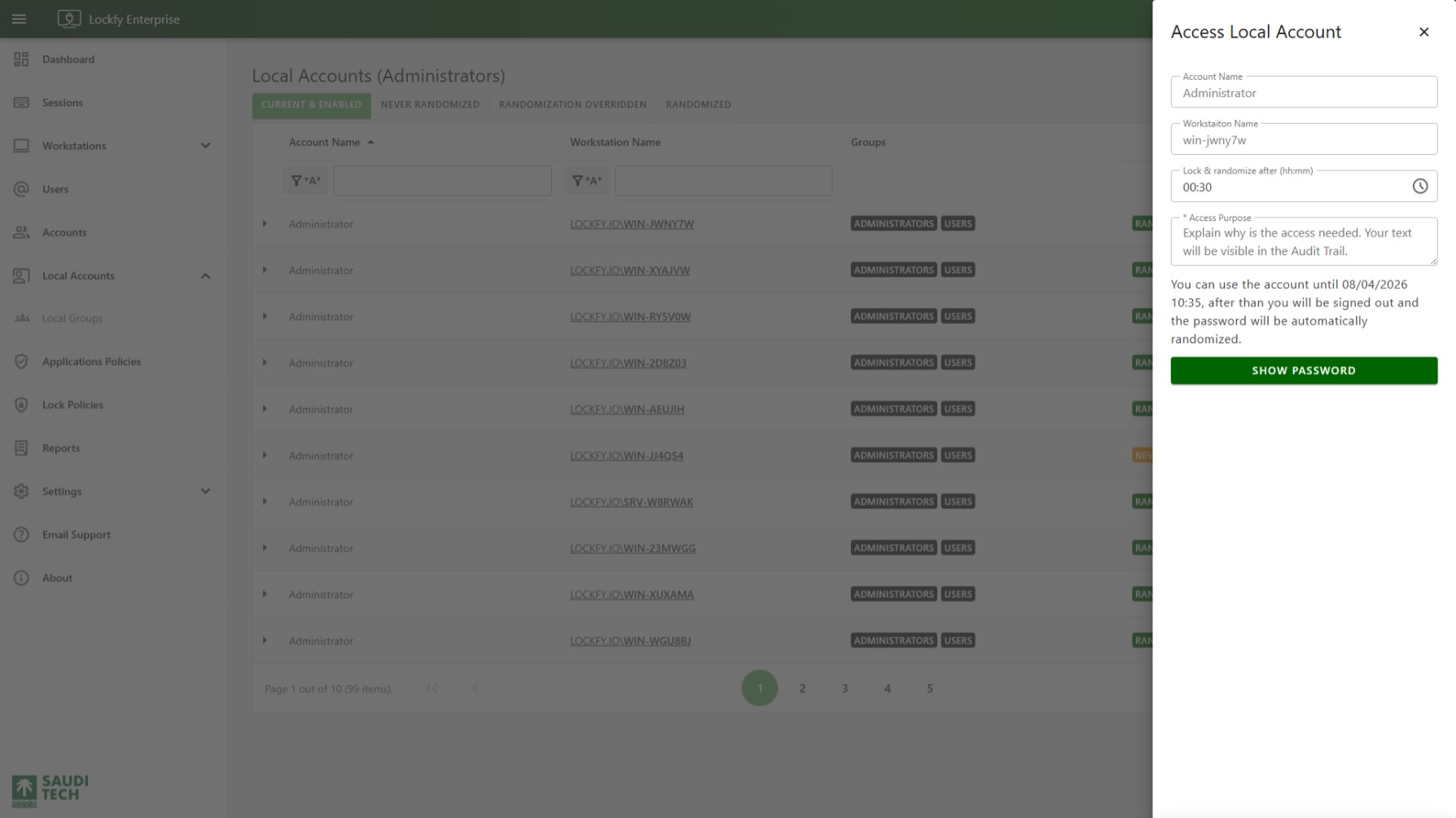Click the Show Password button
Screen dimensions: 1456x818
1304,371
